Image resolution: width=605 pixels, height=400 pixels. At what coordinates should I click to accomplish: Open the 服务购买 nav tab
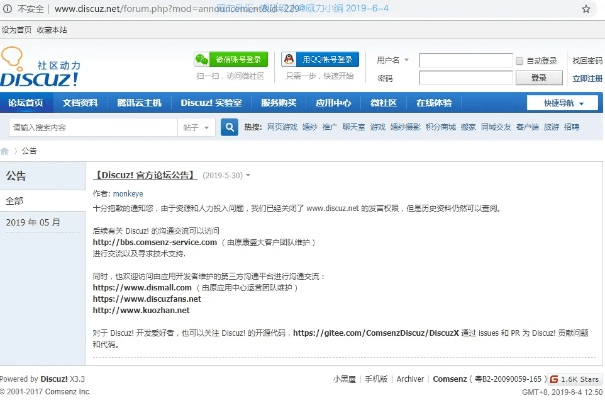pos(279,103)
